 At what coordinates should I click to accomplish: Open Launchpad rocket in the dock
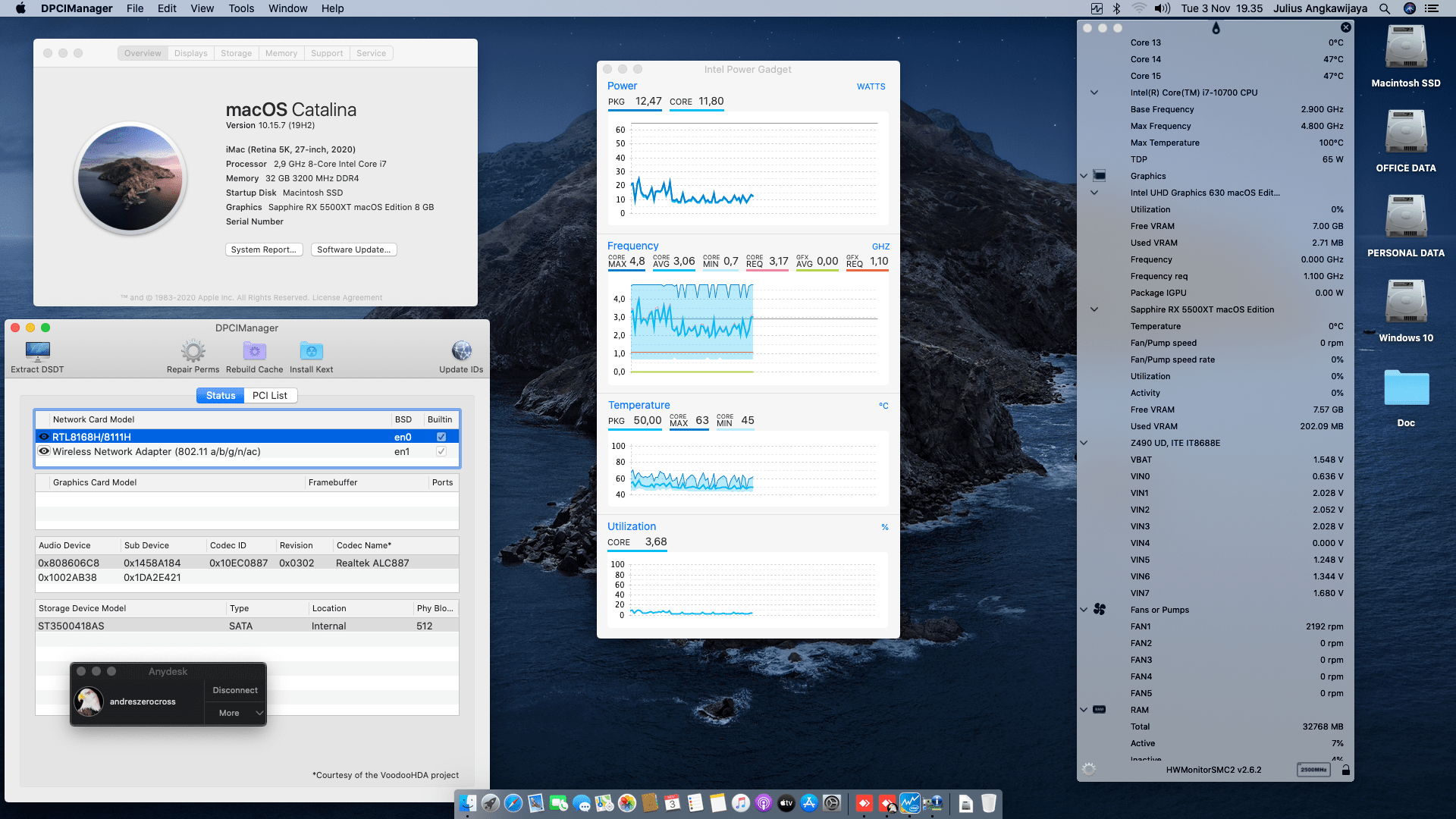491,803
